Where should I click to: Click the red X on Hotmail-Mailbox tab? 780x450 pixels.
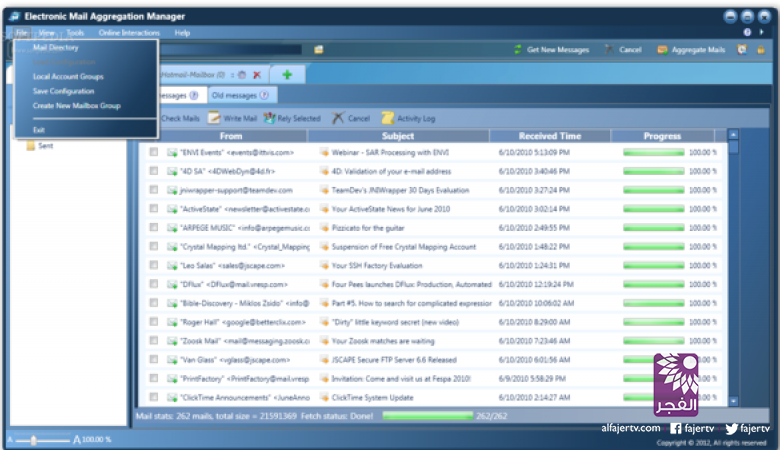pyautogui.click(x=257, y=75)
